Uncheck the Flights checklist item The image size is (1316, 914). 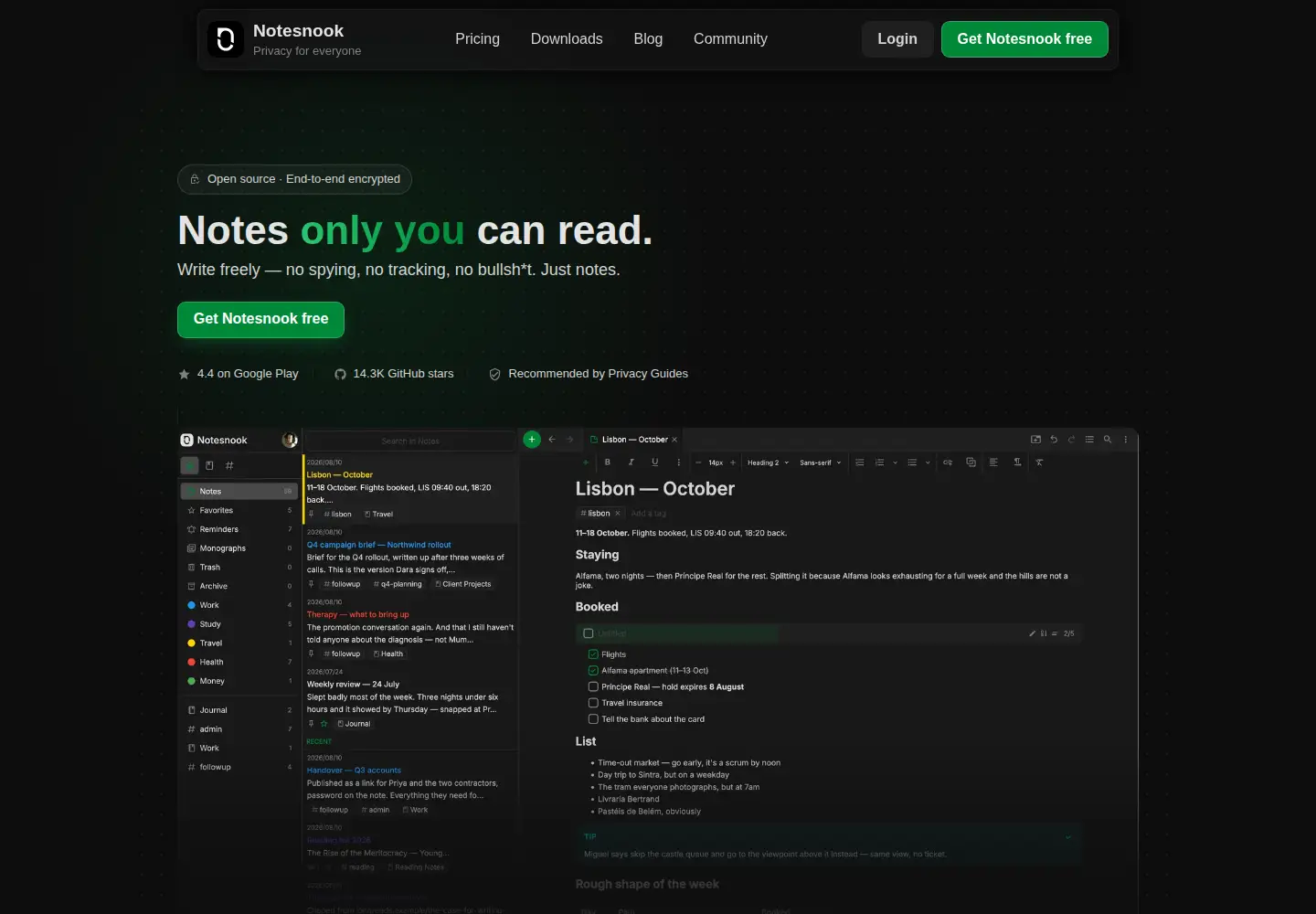593,654
